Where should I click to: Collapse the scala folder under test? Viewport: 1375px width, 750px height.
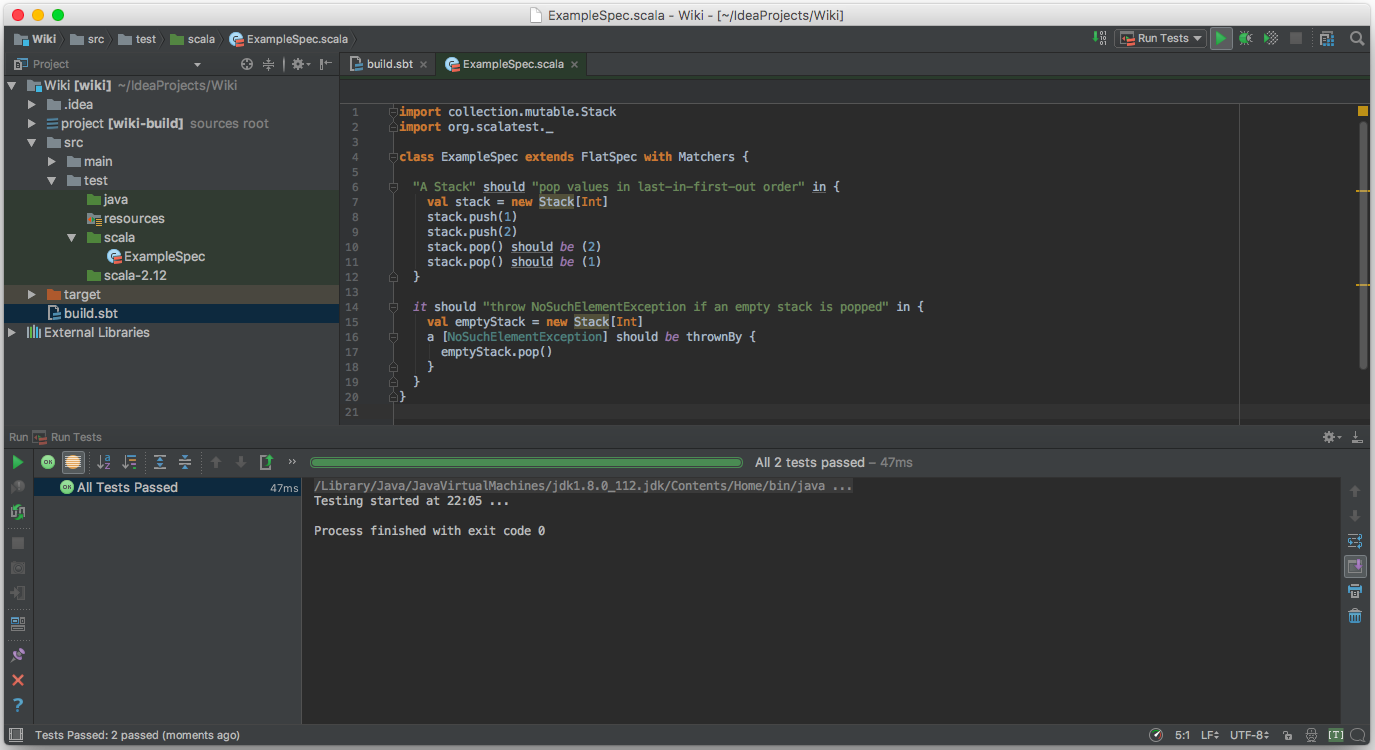tap(72, 237)
